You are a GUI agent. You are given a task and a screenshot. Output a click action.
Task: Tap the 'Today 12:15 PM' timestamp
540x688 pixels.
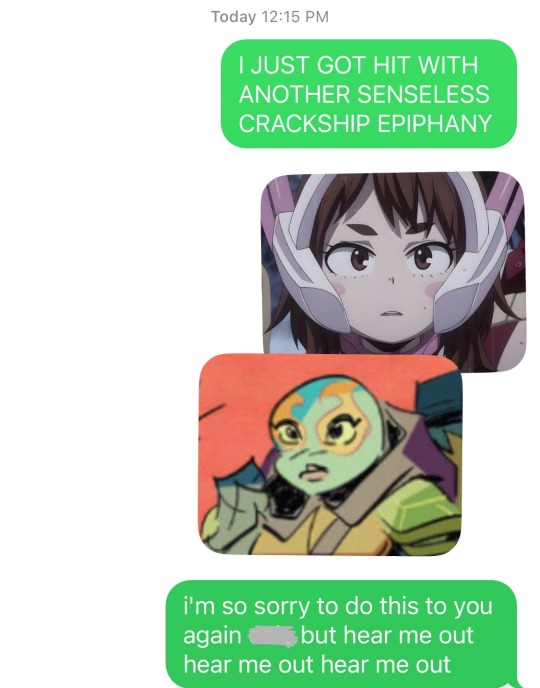point(270,17)
